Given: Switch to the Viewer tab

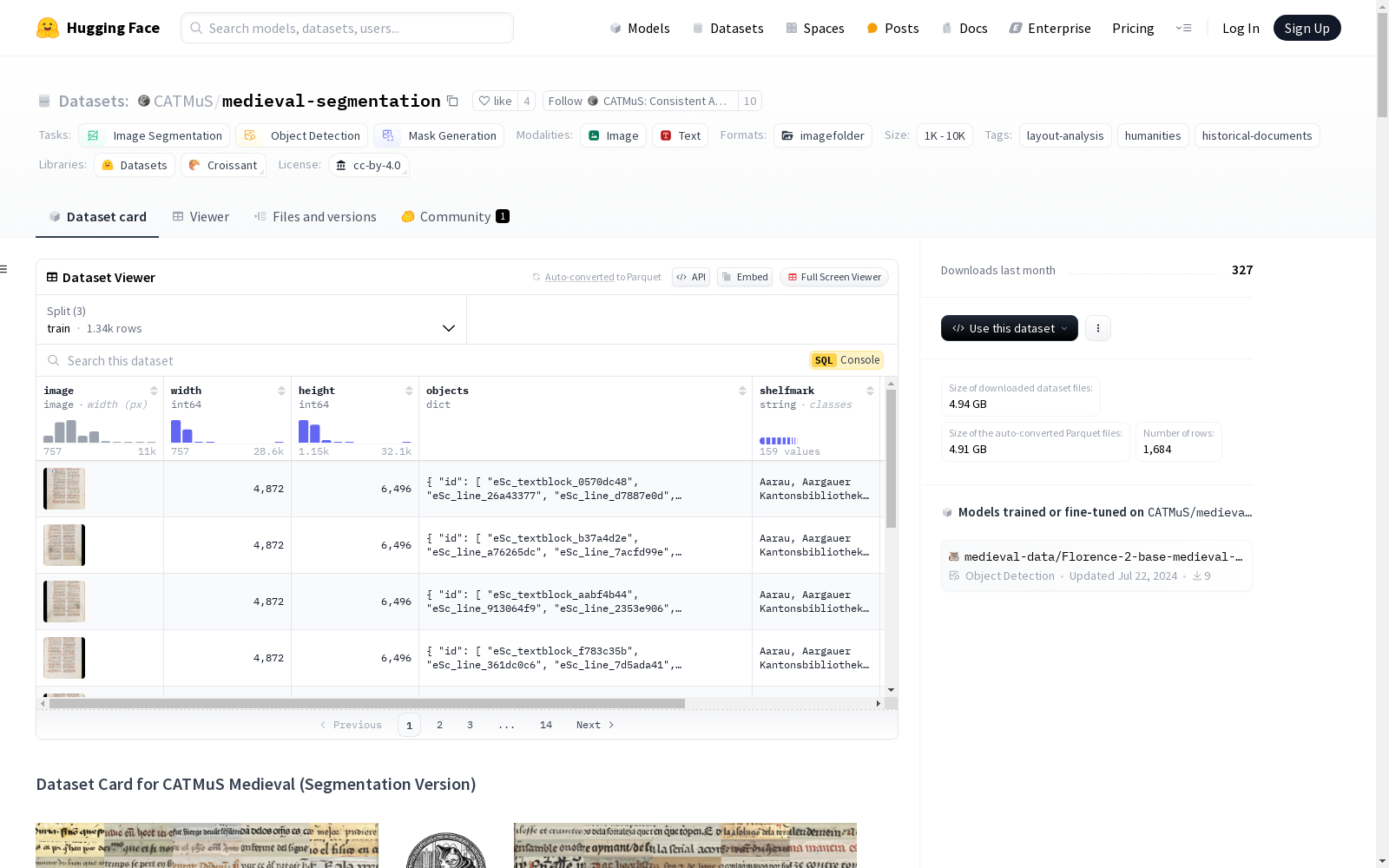Looking at the screenshot, I should 201,217.
